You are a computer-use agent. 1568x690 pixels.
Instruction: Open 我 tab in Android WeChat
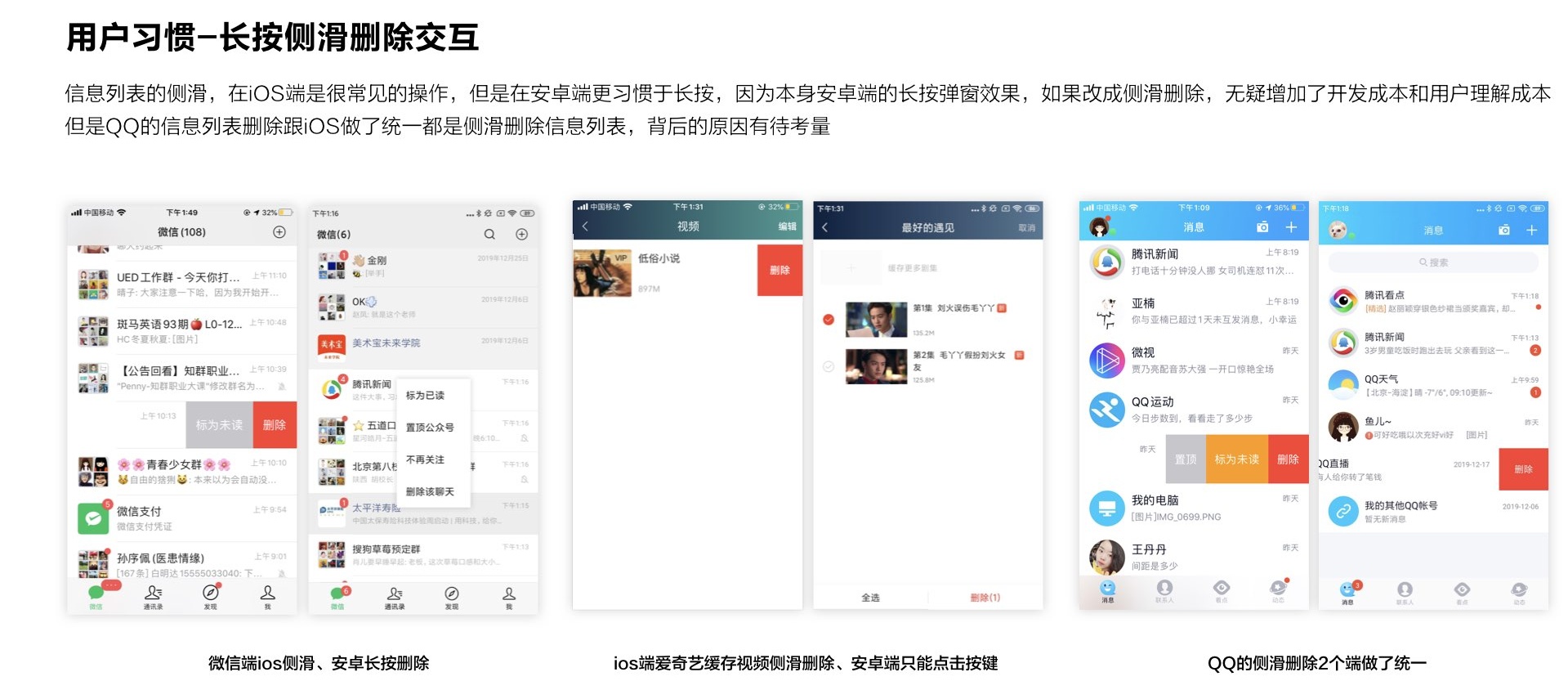pos(509,597)
